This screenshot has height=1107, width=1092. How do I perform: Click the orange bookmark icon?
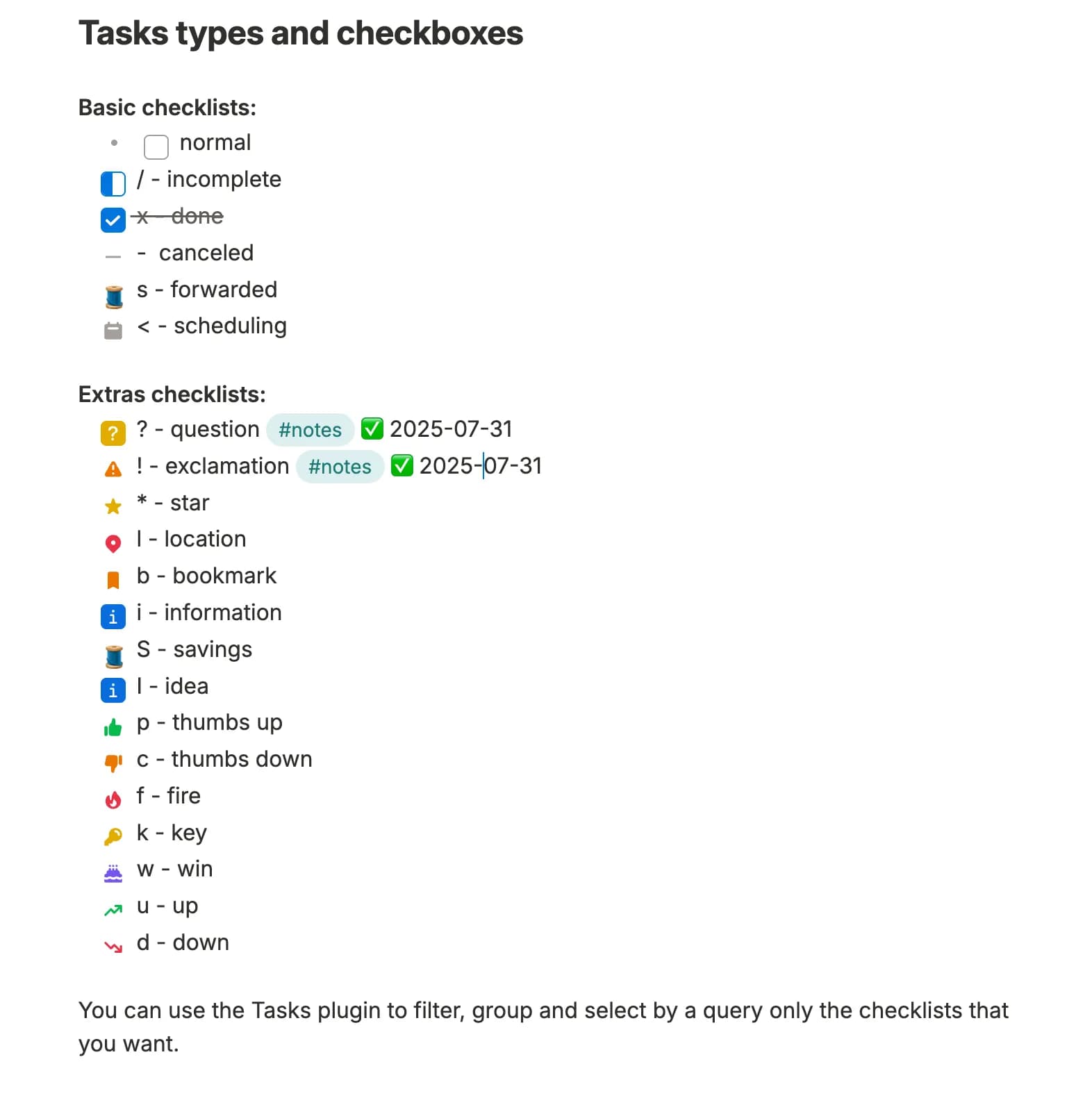113,580
